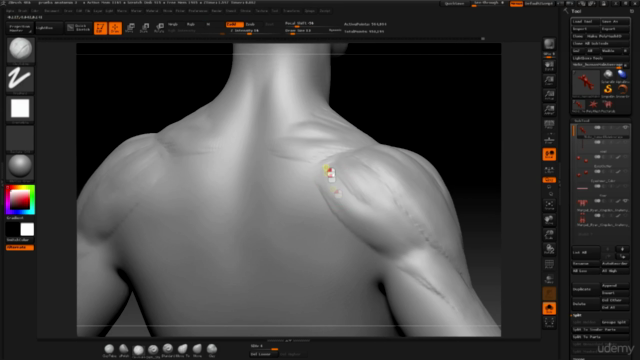Image resolution: width=640 pixels, height=360 pixels.
Task: Select the large red figure tool thumbnail
Action: point(585,83)
